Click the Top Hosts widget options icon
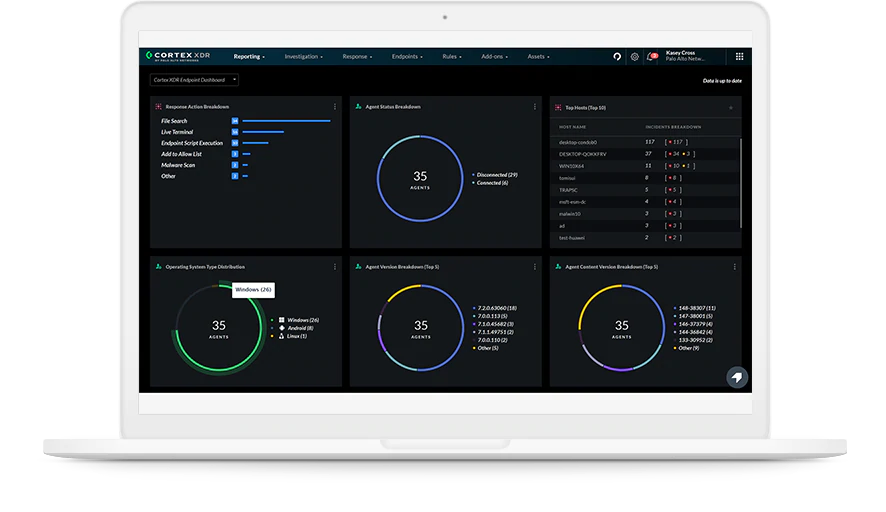This screenshot has width=886, height=512. (x=731, y=108)
